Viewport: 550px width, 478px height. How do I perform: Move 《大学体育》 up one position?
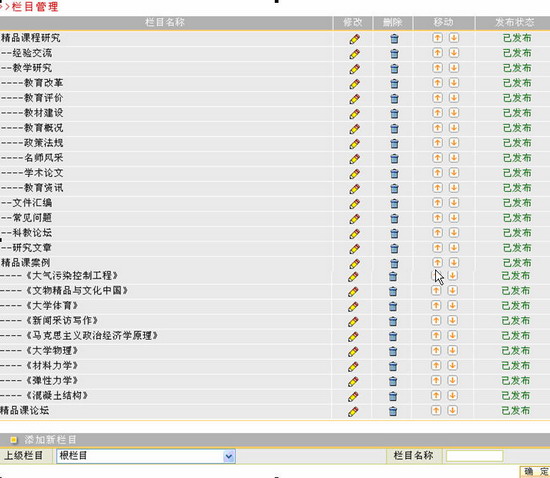point(436,305)
